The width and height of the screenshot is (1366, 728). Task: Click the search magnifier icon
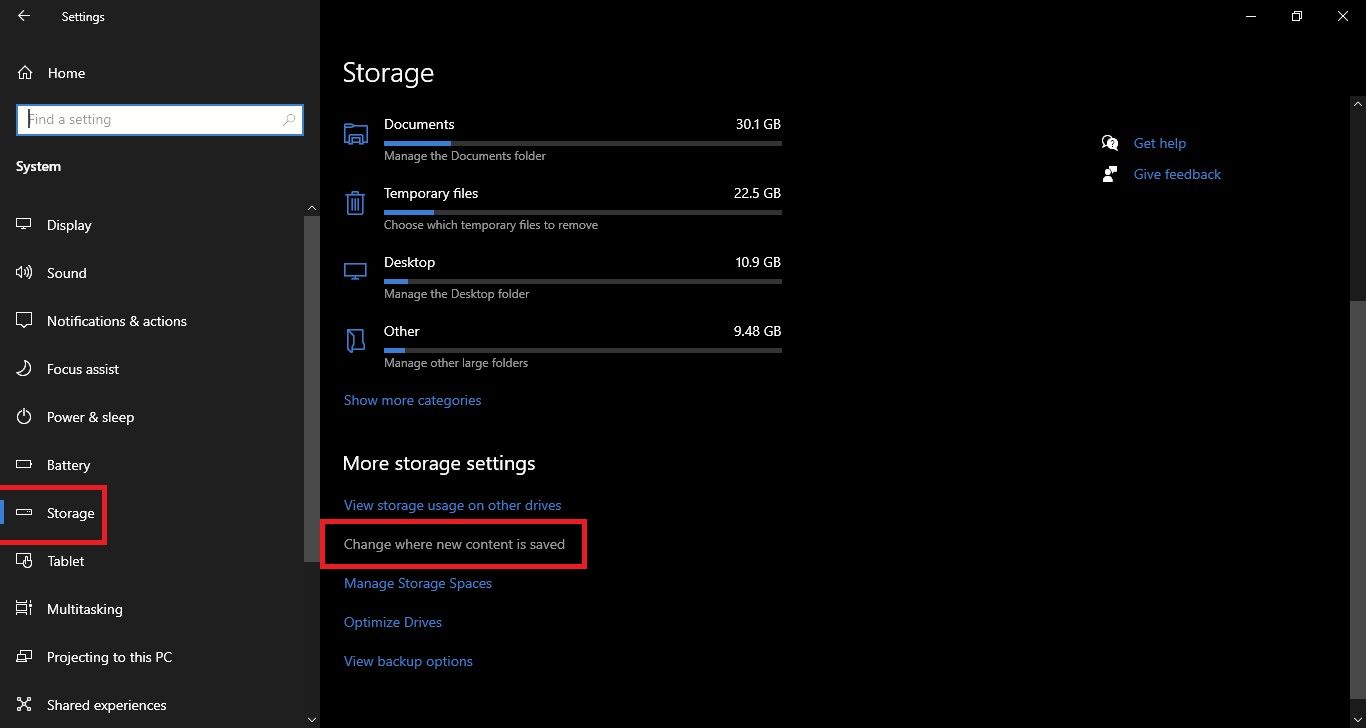[290, 119]
